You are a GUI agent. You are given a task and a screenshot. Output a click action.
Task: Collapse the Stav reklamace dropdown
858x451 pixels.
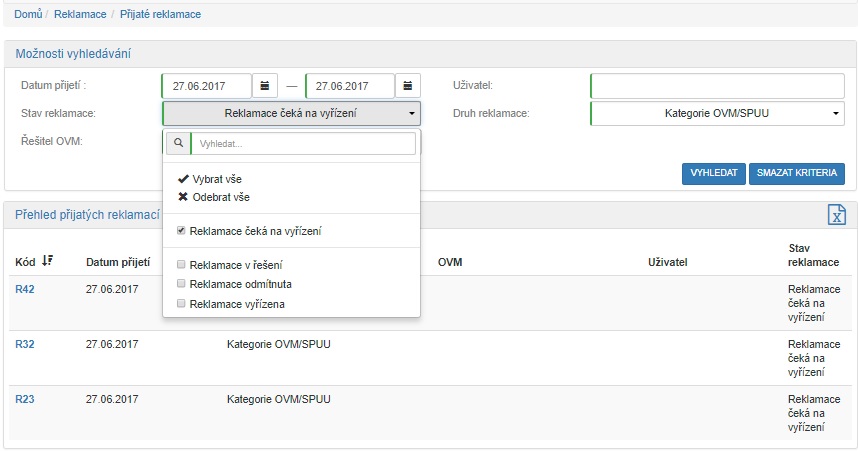[291, 113]
